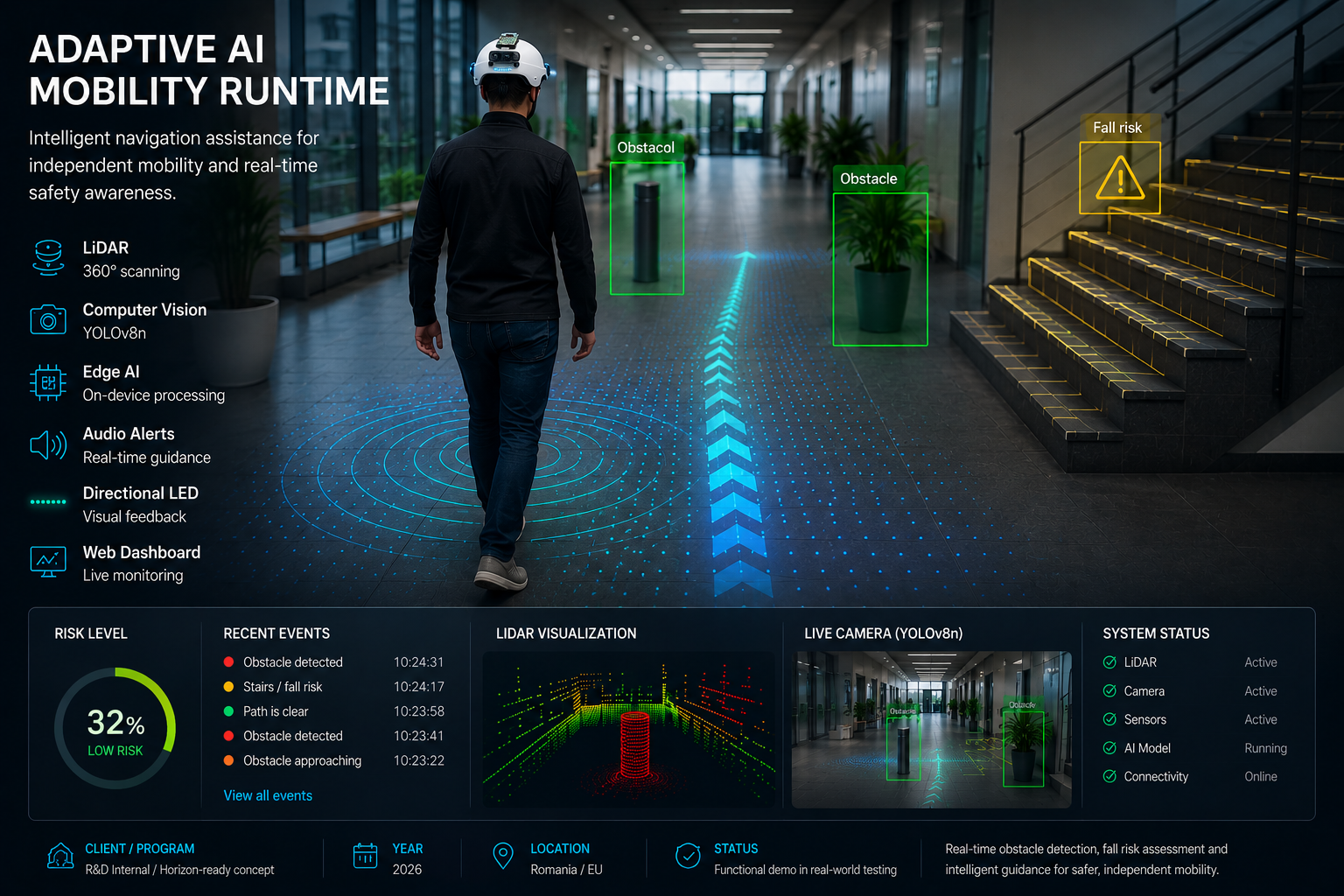This screenshot has height=896, width=1344.
Task: Click the 2026 year value
Action: point(407,870)
